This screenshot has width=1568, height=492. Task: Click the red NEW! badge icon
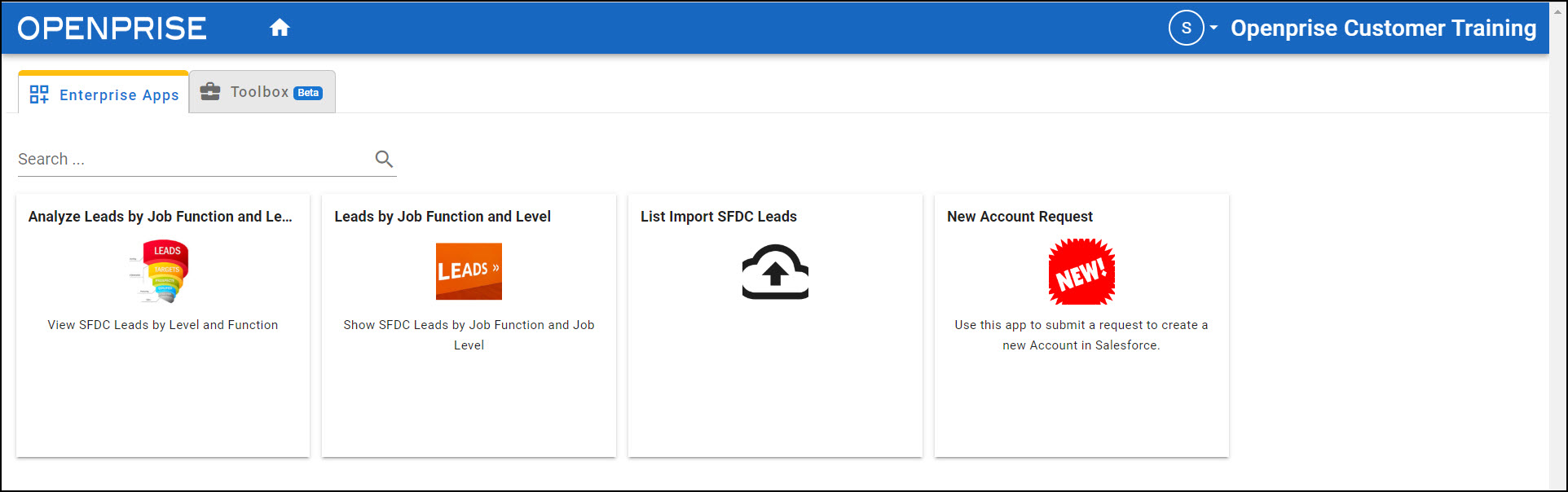coord(1081,271)
